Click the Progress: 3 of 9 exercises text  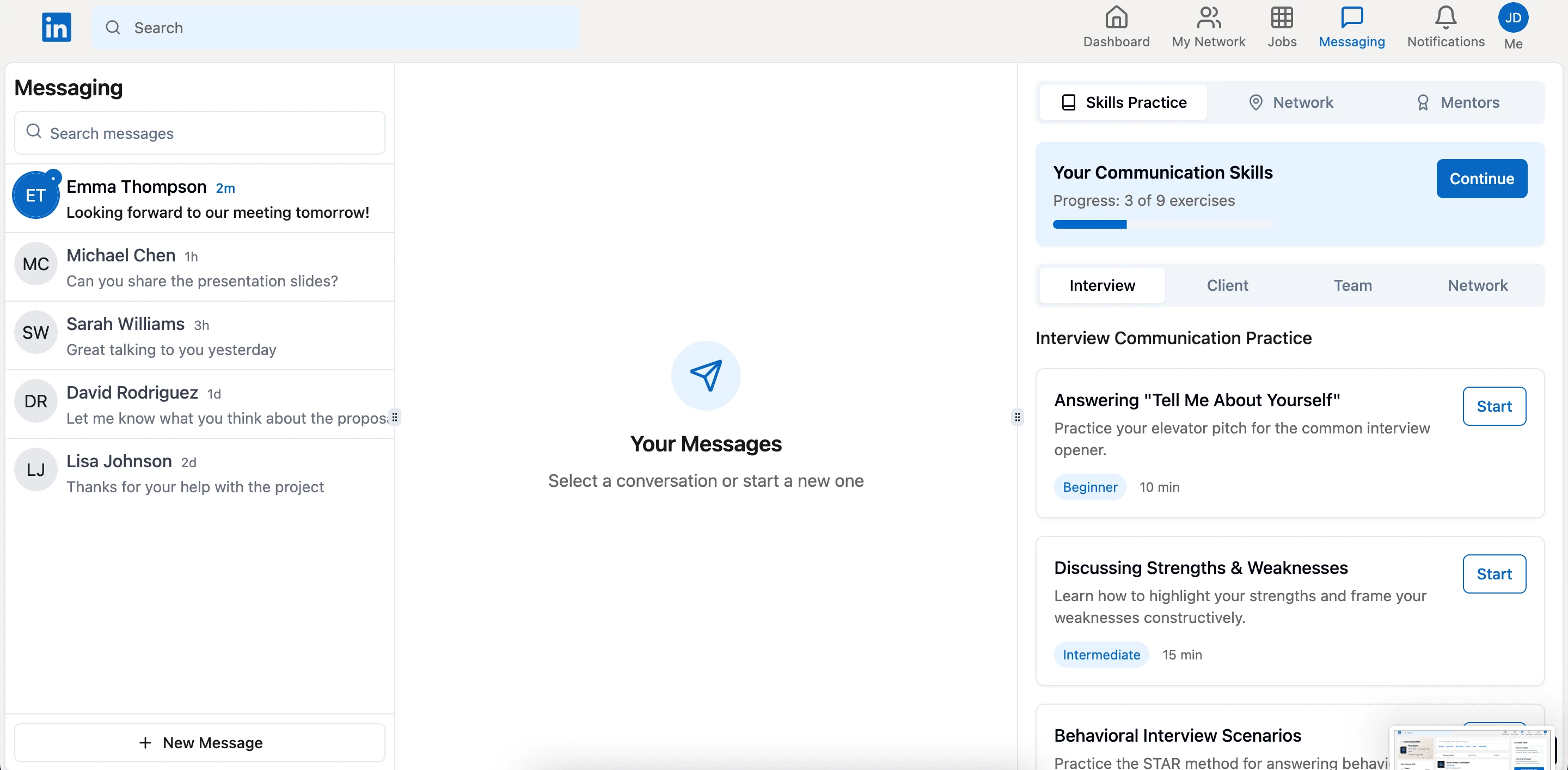pos(1144,200)
